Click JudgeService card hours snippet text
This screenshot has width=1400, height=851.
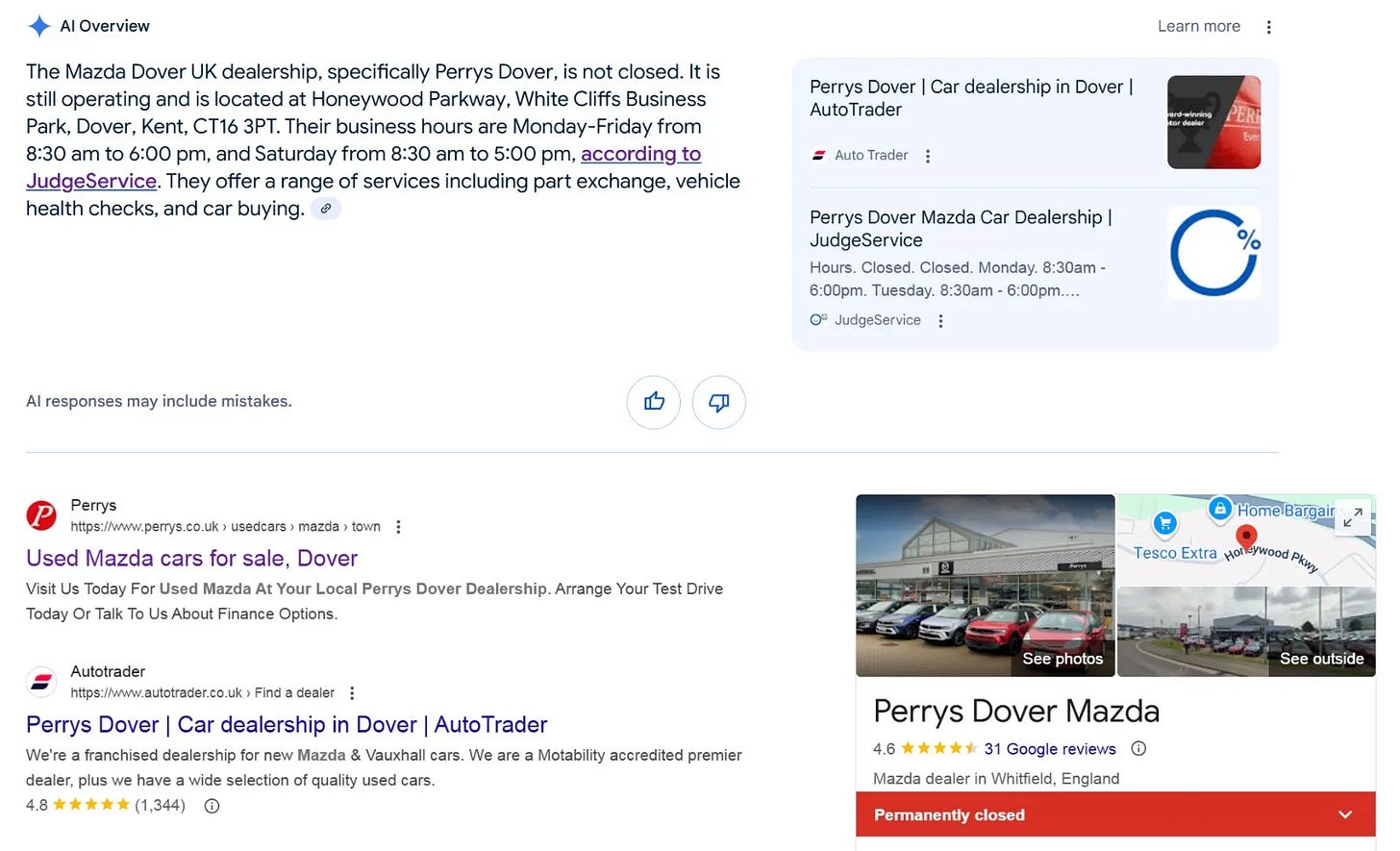958,280
